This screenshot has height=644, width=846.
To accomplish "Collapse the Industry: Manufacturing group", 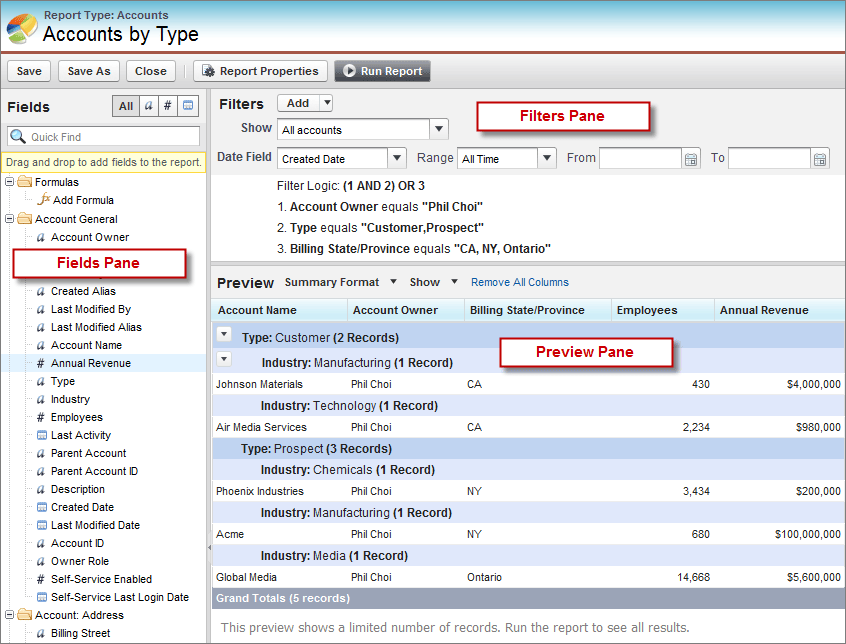I will pos(224,358).
